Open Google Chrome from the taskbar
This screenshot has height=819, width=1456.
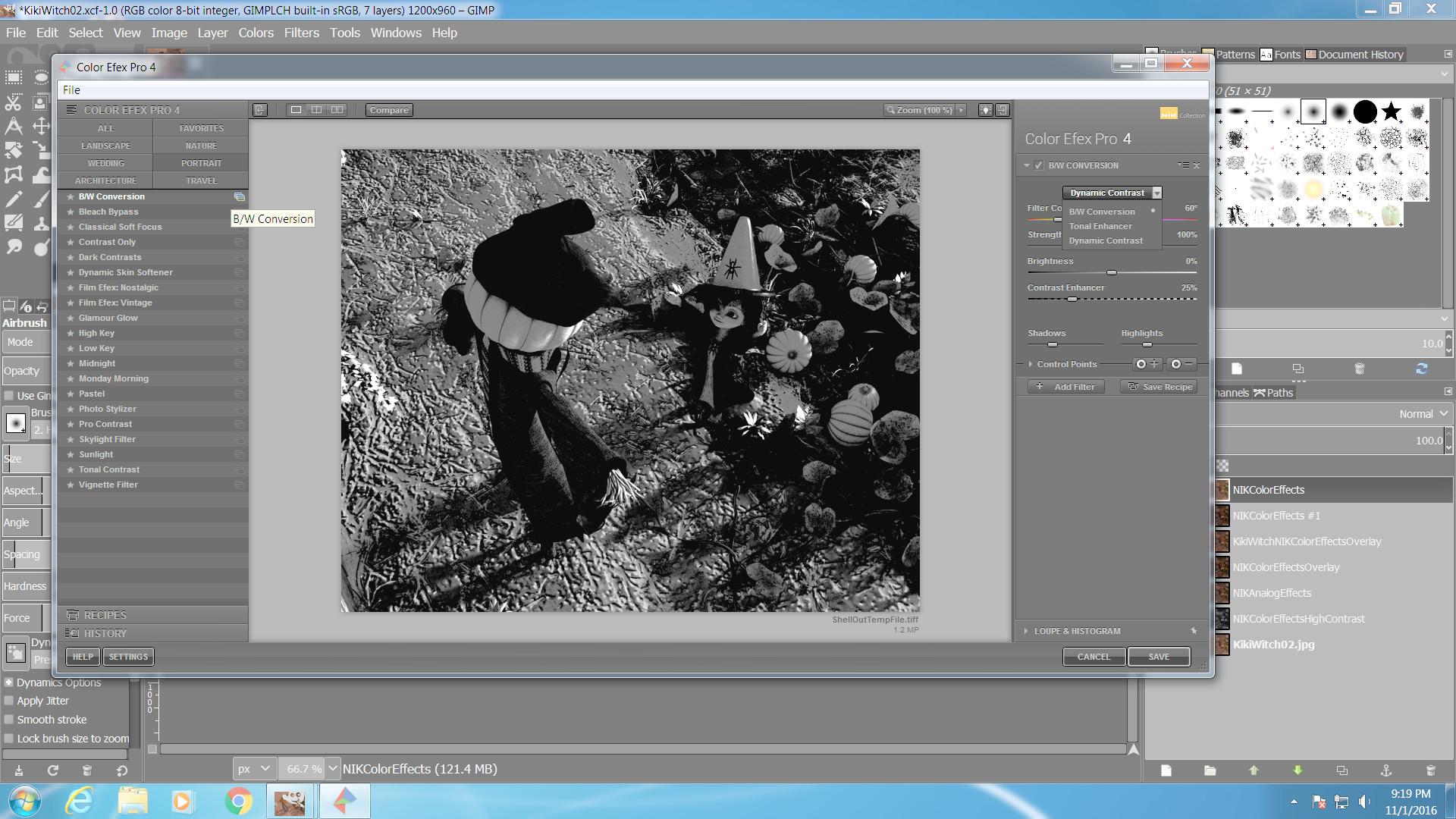coord(237,801)
